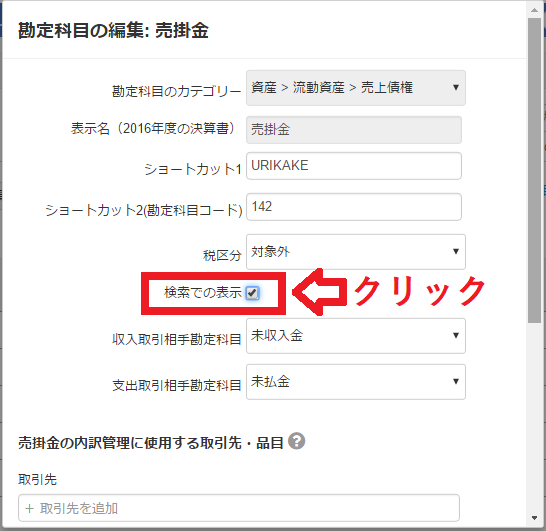The width and height of the screenshot is (546, 531).
Task: Open the 収入取引相手勘定科目 dropdown
Action: [356, 336]
